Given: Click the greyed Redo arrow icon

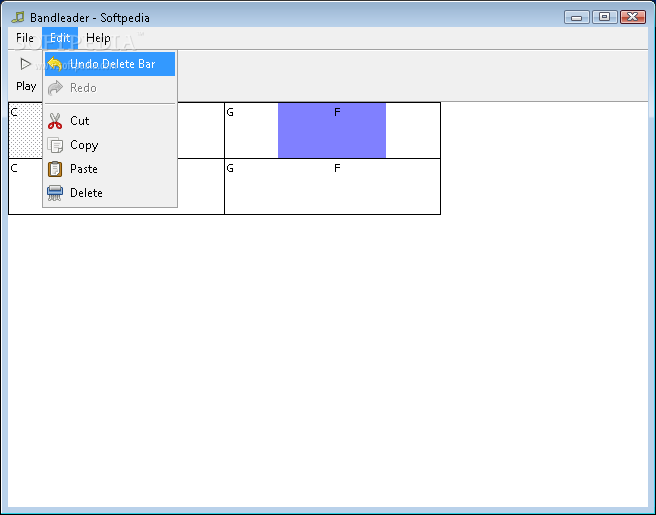Looking at the screenshot, I should click(55, 88).
